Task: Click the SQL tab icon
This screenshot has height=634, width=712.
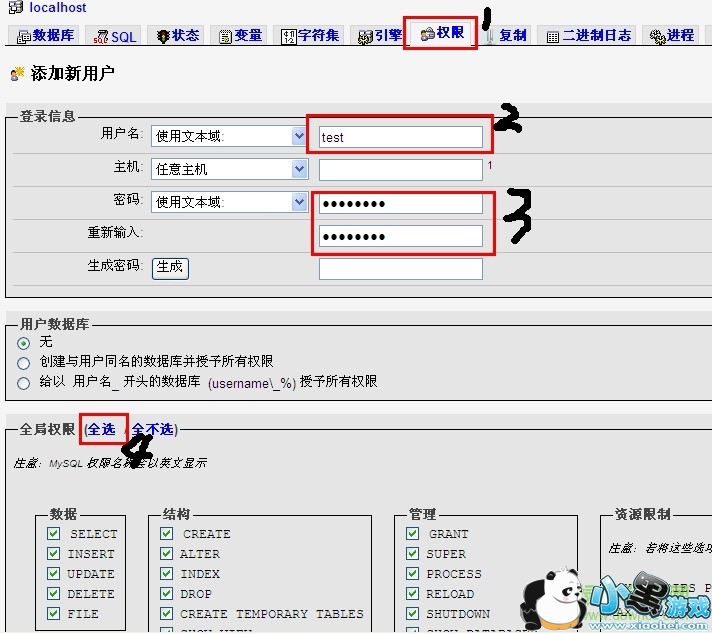Action: pos(100,36)
